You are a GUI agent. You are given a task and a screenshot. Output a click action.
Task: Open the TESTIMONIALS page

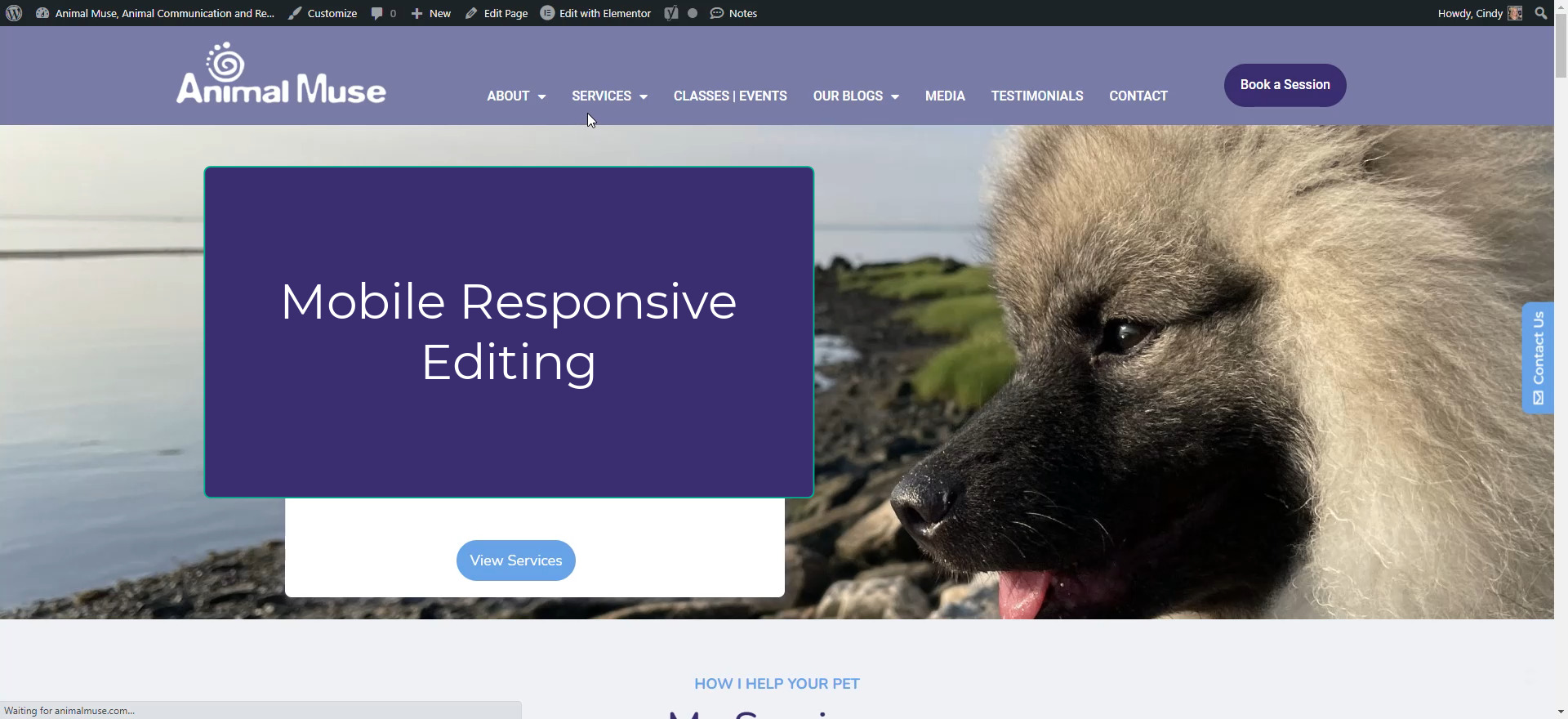(1037, 96)
